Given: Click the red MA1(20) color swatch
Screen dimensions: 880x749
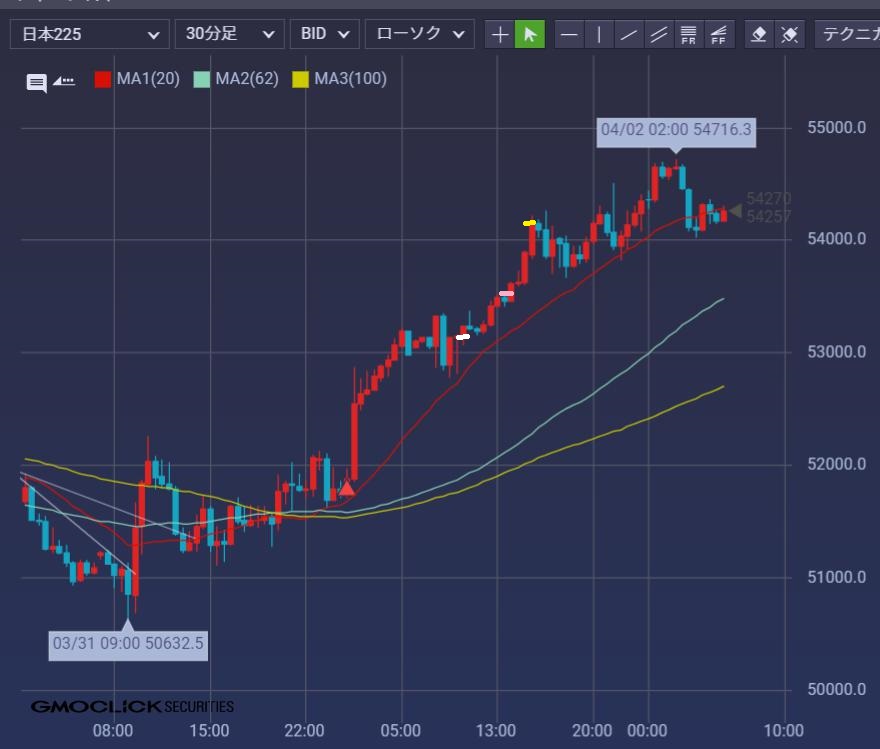Looking at the screenshot, I should (x=103, y=79).
